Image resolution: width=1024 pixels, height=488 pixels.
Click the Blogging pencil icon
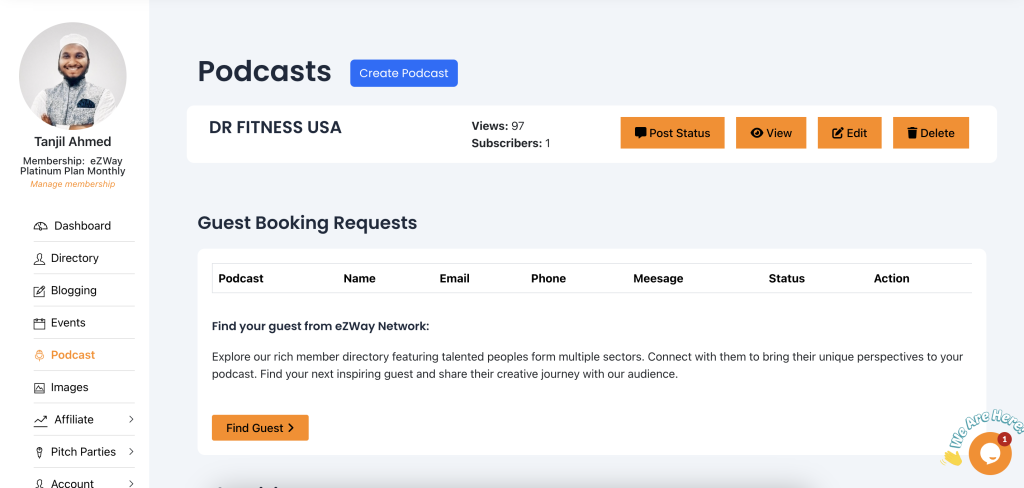click(40, 291)
